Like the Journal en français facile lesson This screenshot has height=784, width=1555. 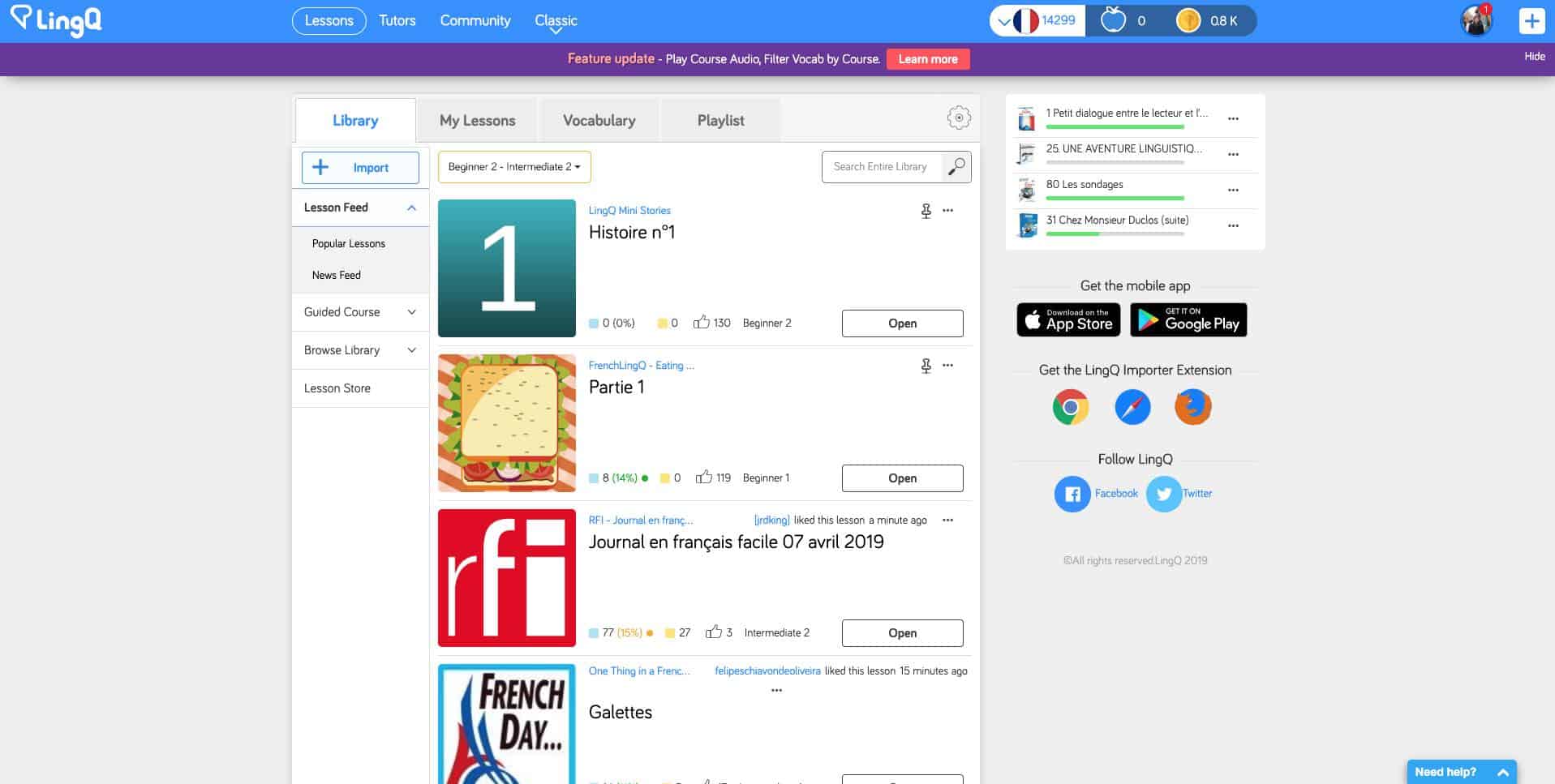pos(713,632)
